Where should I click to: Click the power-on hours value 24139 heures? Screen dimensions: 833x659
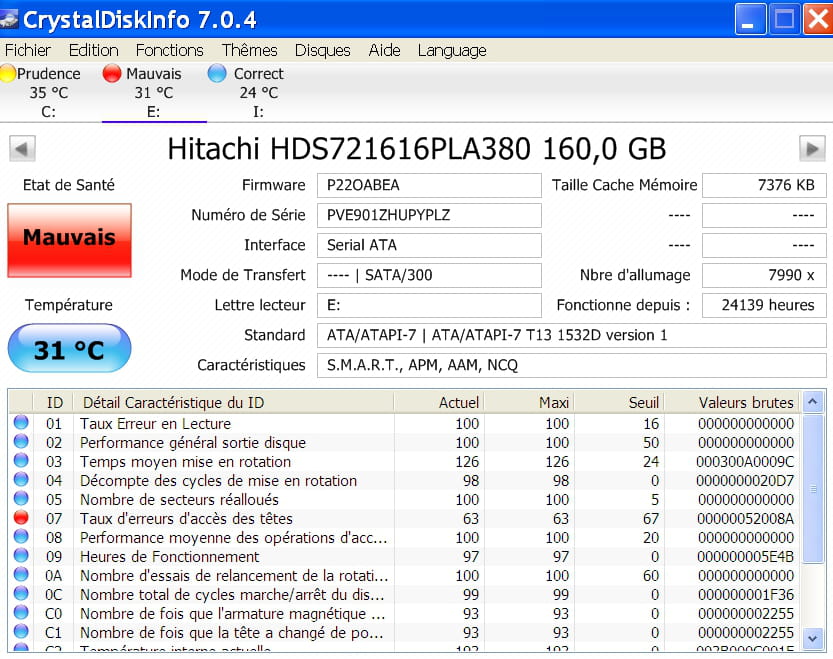(x=764, y=305)
